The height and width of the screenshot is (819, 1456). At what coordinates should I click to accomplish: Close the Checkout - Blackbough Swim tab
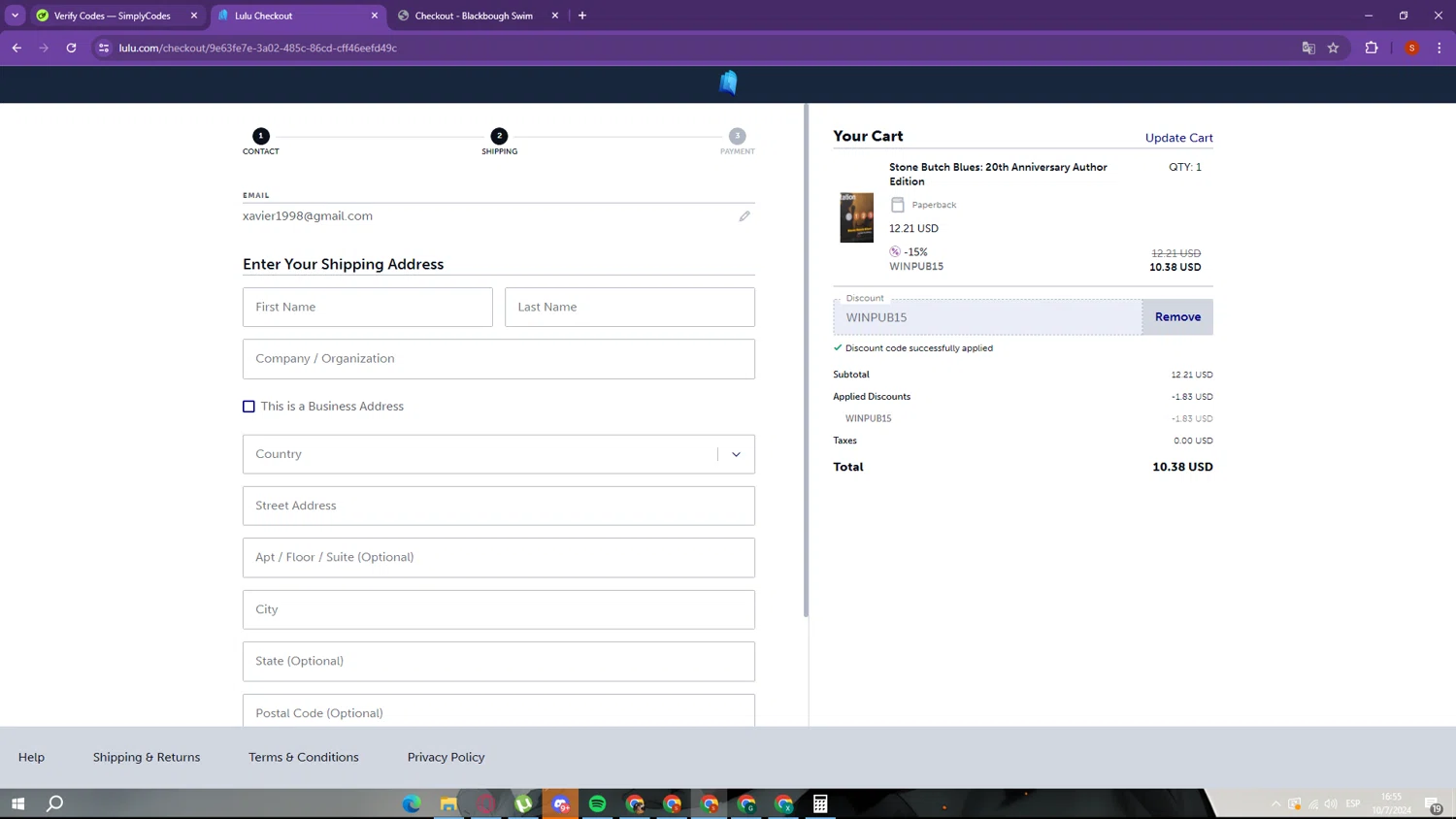click(555, 16)
